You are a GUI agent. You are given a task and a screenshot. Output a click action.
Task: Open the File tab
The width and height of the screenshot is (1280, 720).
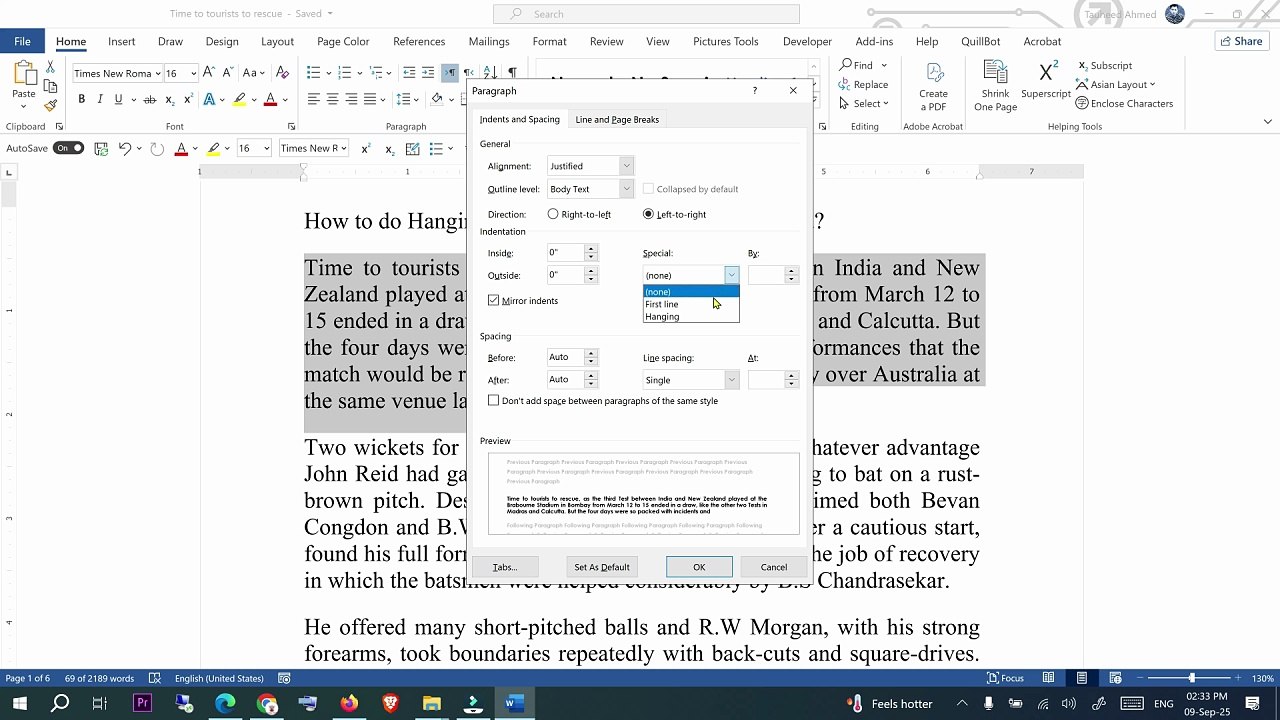(22, 41)
